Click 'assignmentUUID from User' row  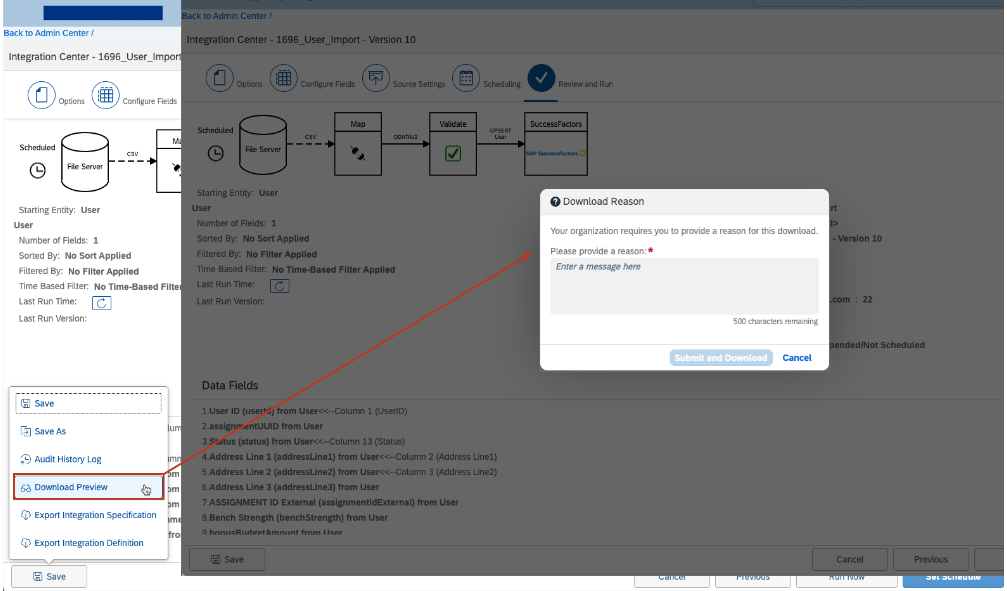pos(262,426)
